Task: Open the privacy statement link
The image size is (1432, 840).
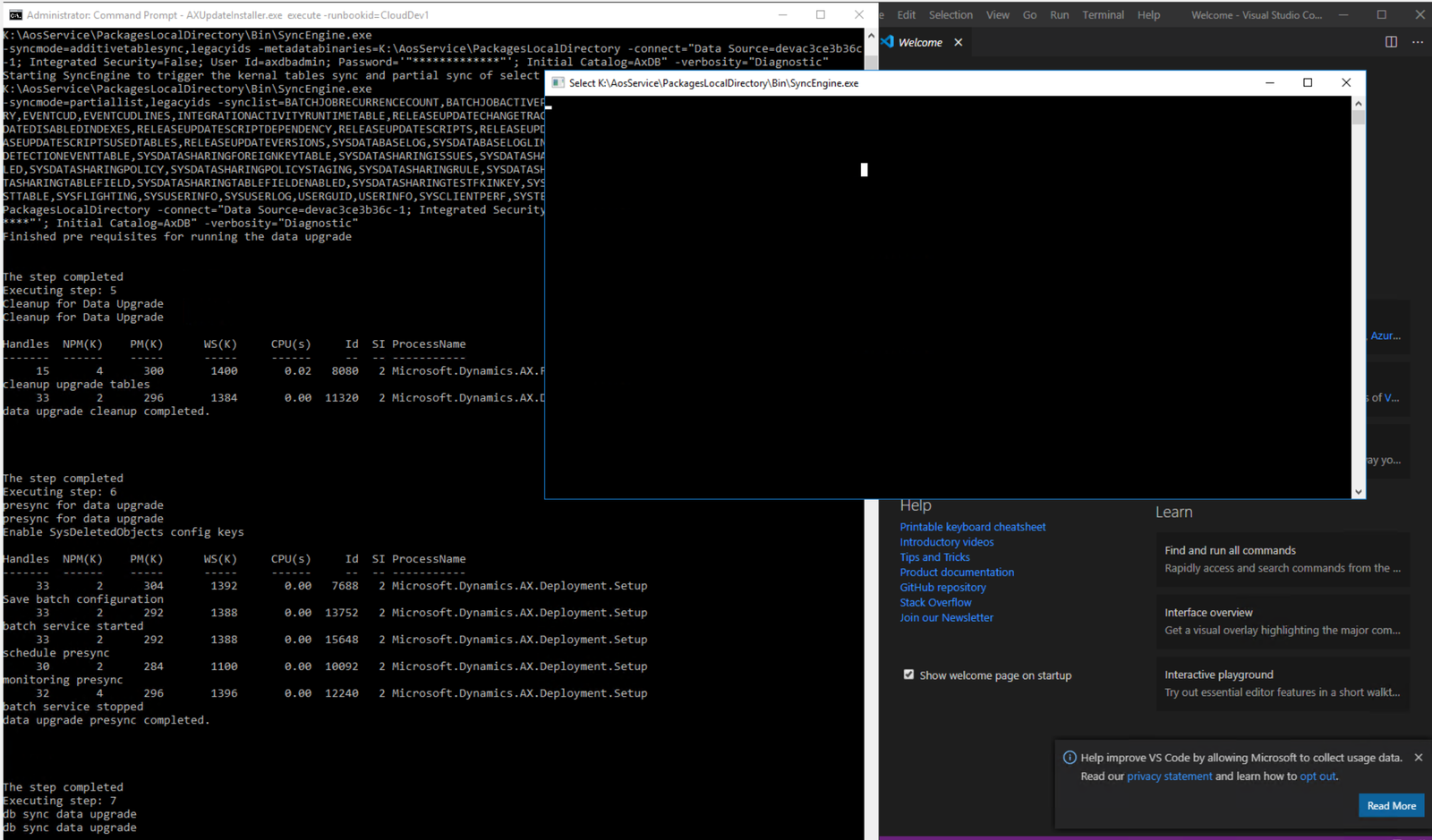Action: tap(1169, 776)
